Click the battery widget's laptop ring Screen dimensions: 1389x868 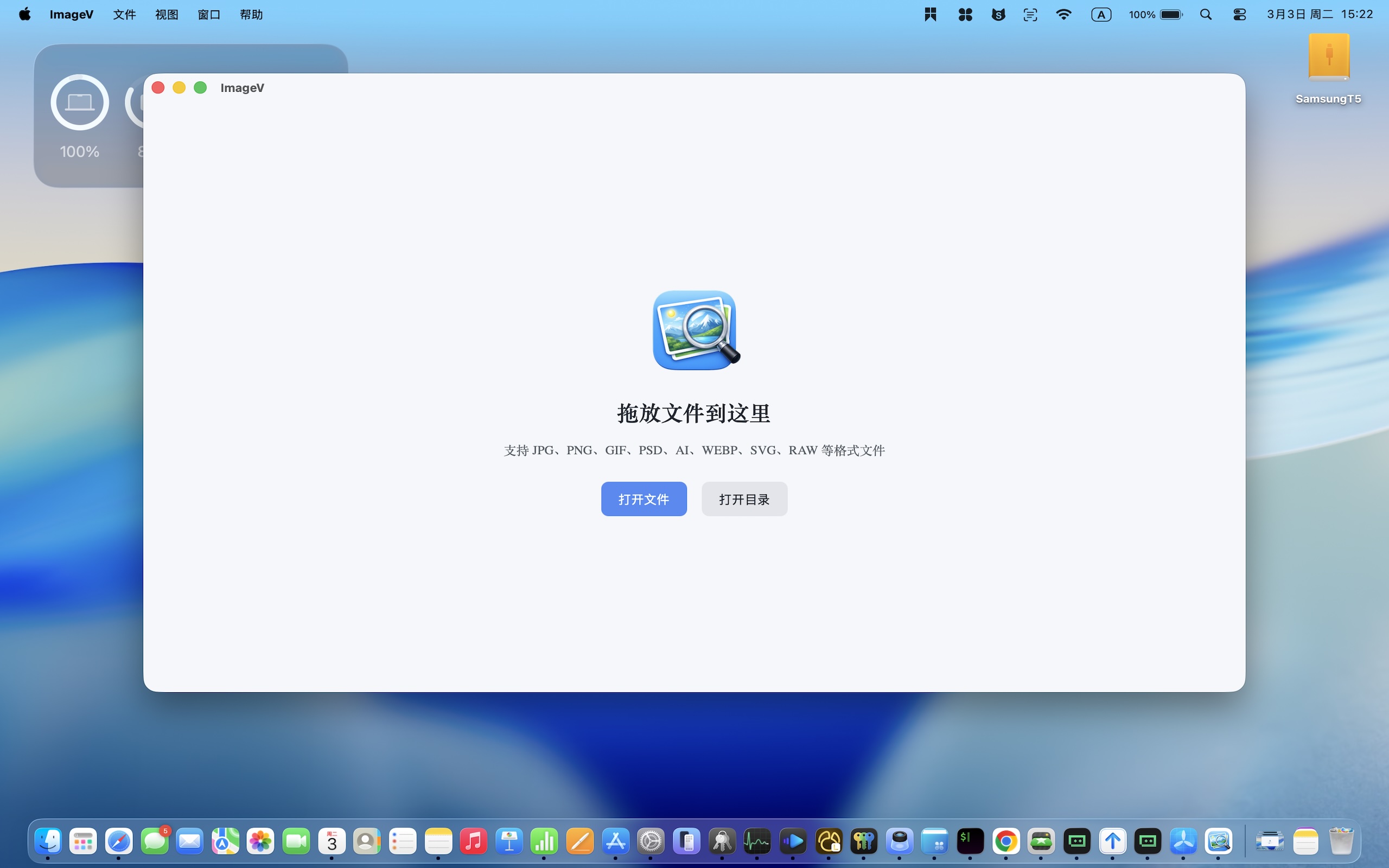click(x=80, y=102)
